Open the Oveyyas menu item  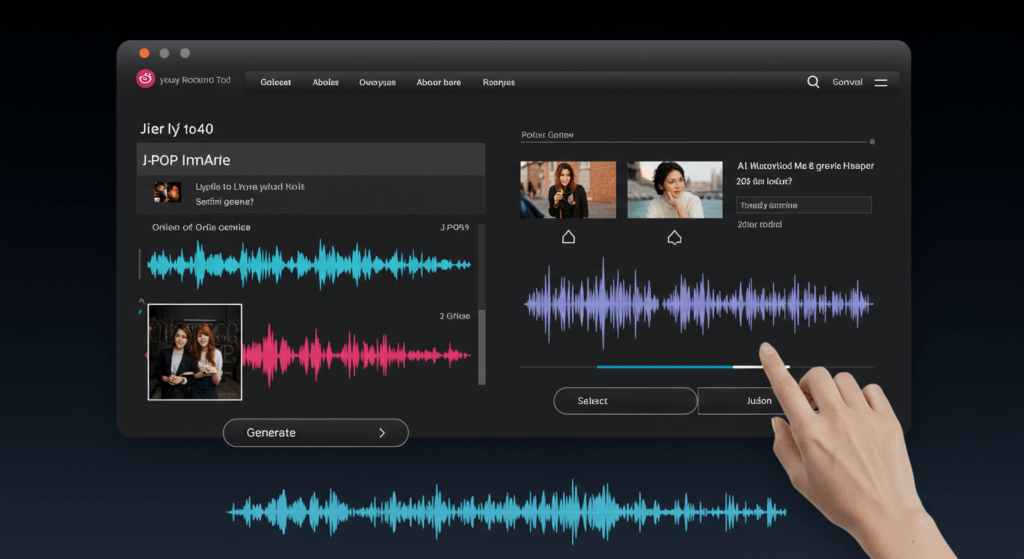(377, 82)
